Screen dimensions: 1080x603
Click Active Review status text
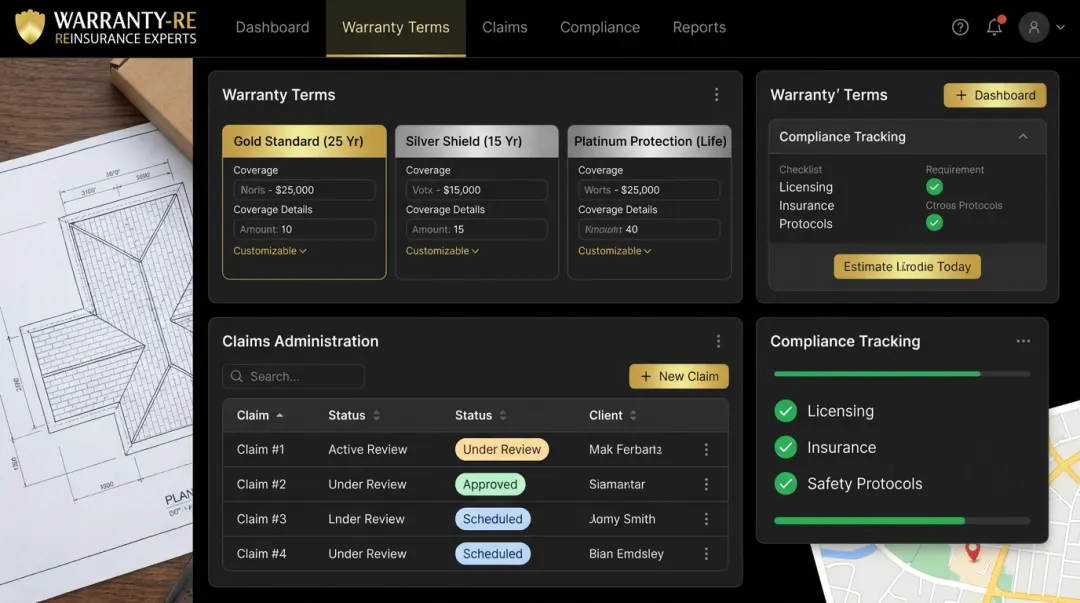(368, 449)
